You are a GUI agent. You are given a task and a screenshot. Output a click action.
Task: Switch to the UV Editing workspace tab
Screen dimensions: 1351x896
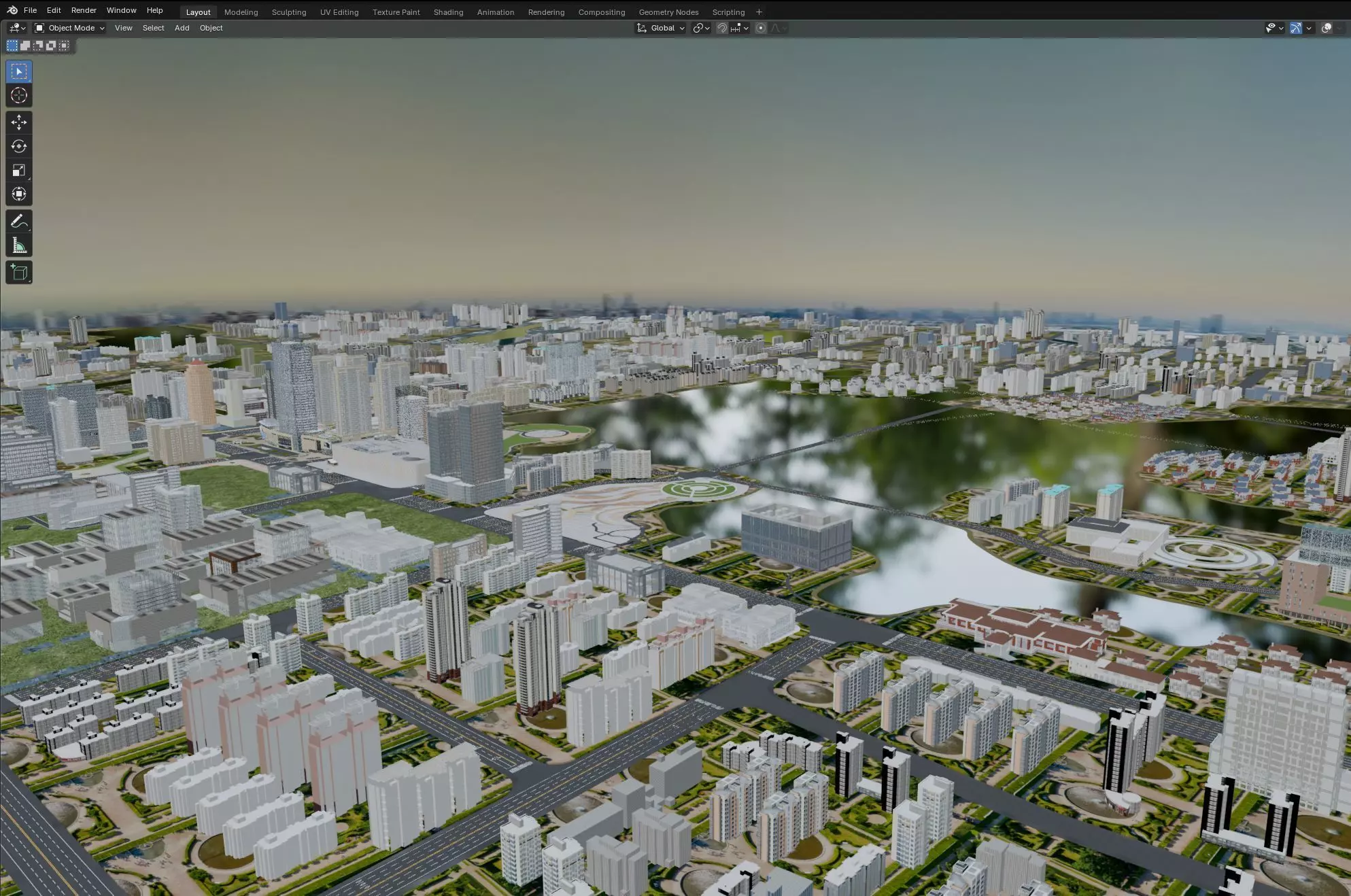coord(339,12)
